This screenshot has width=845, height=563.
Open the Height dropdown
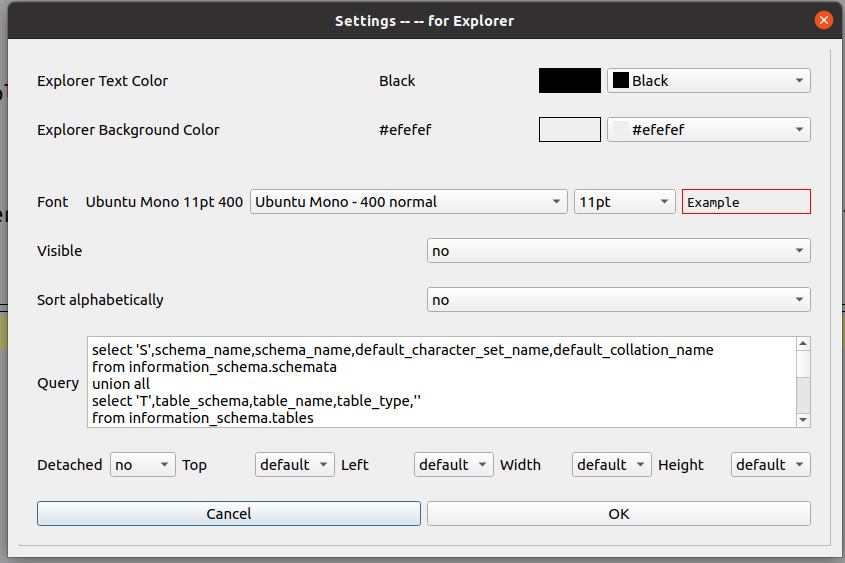(771, 464)
